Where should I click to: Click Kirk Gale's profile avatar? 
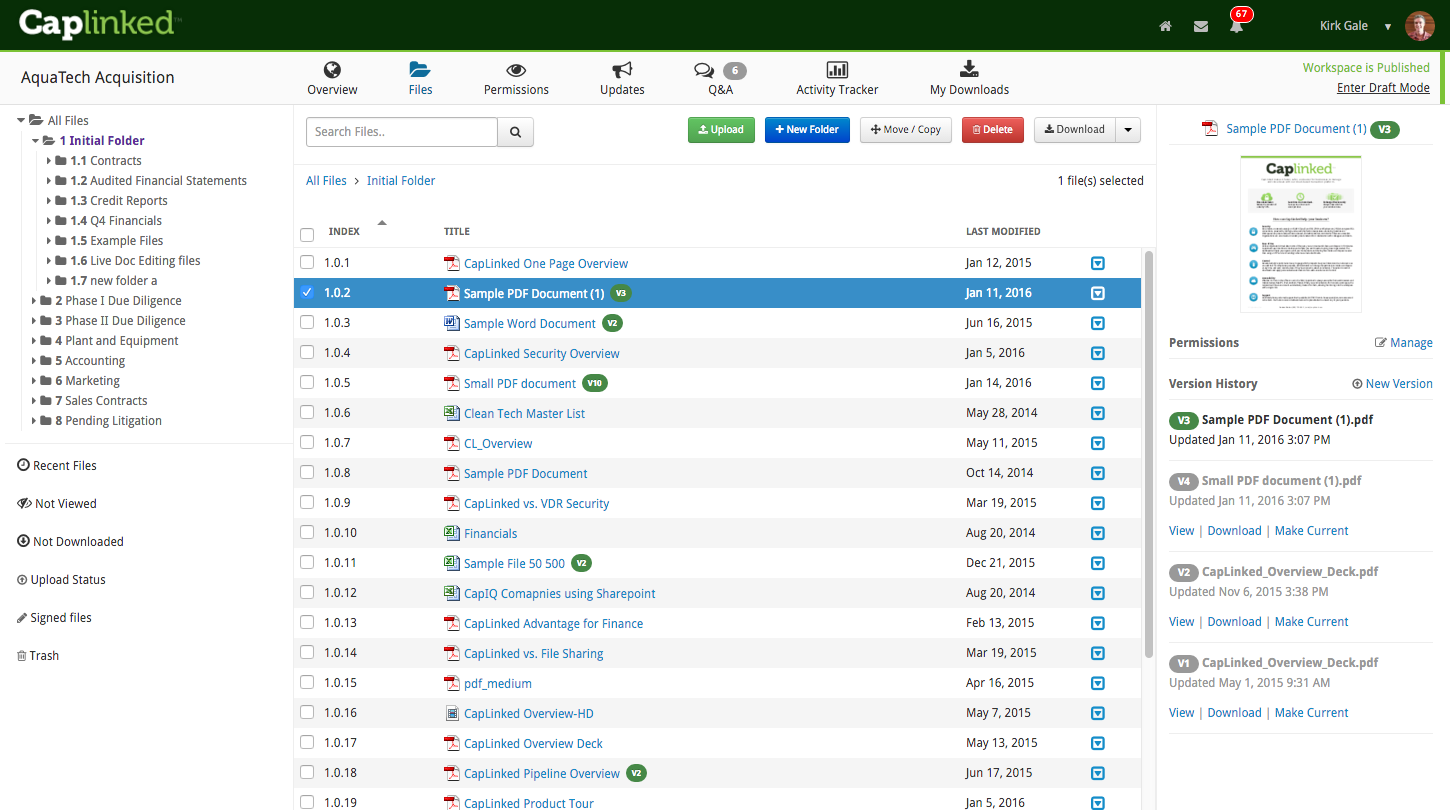[x=1419, y=26]
